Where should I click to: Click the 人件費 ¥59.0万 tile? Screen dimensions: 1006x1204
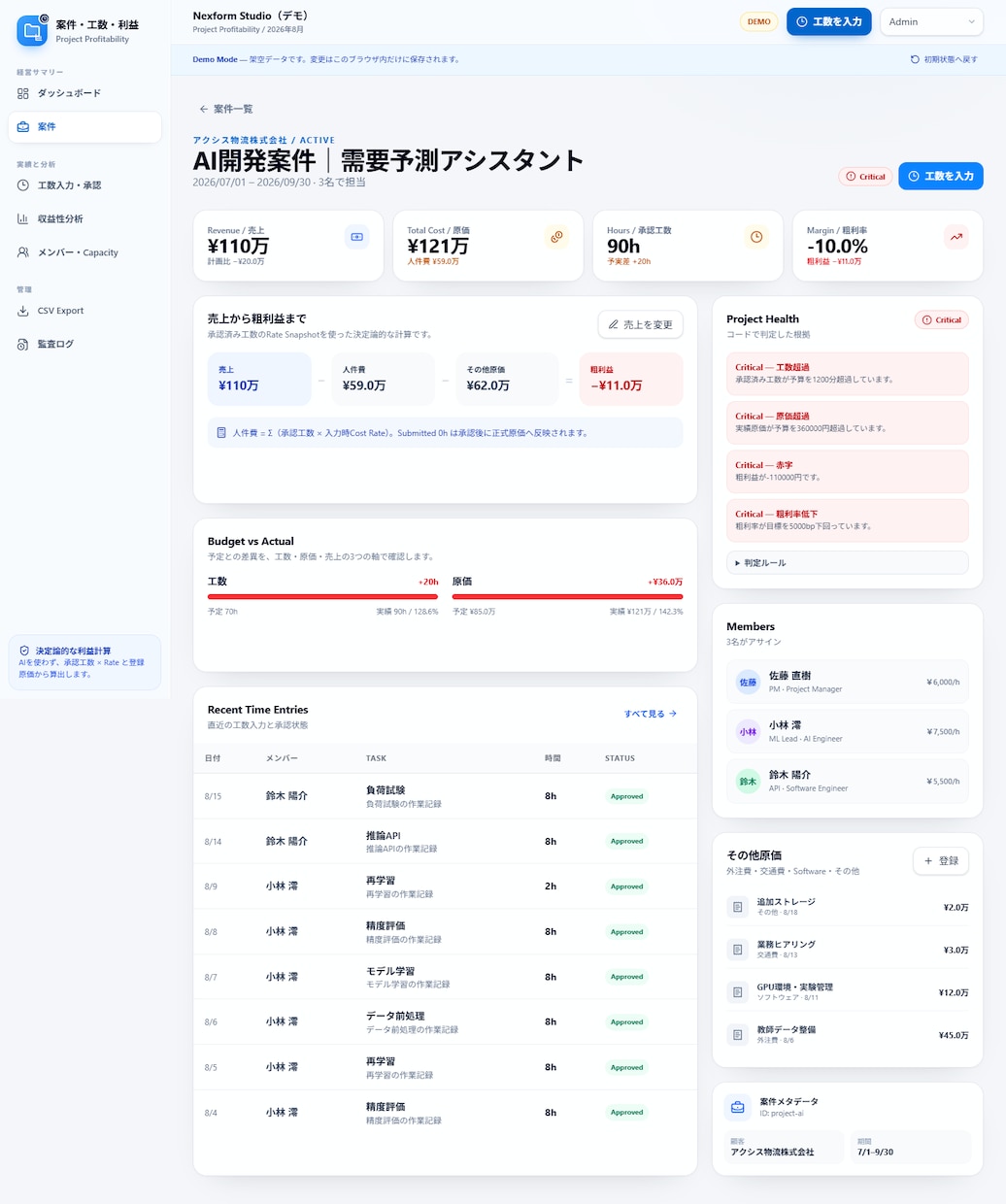coord(384,379)
